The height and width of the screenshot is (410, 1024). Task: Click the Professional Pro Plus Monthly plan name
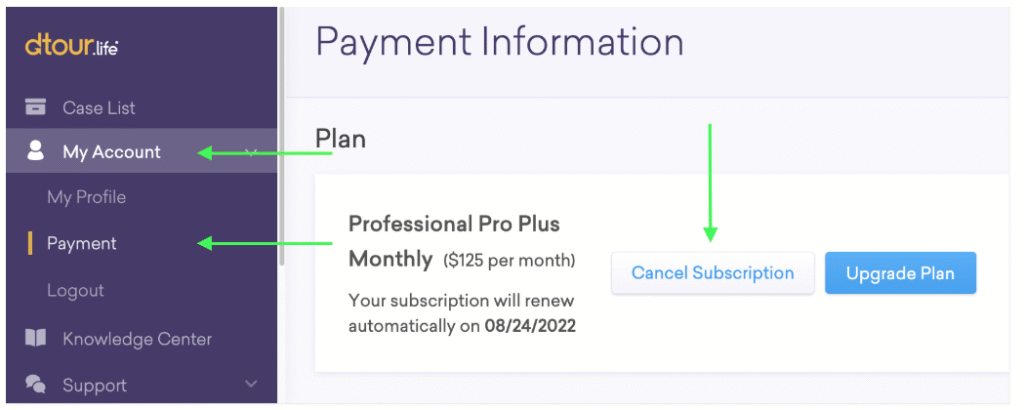454,240
